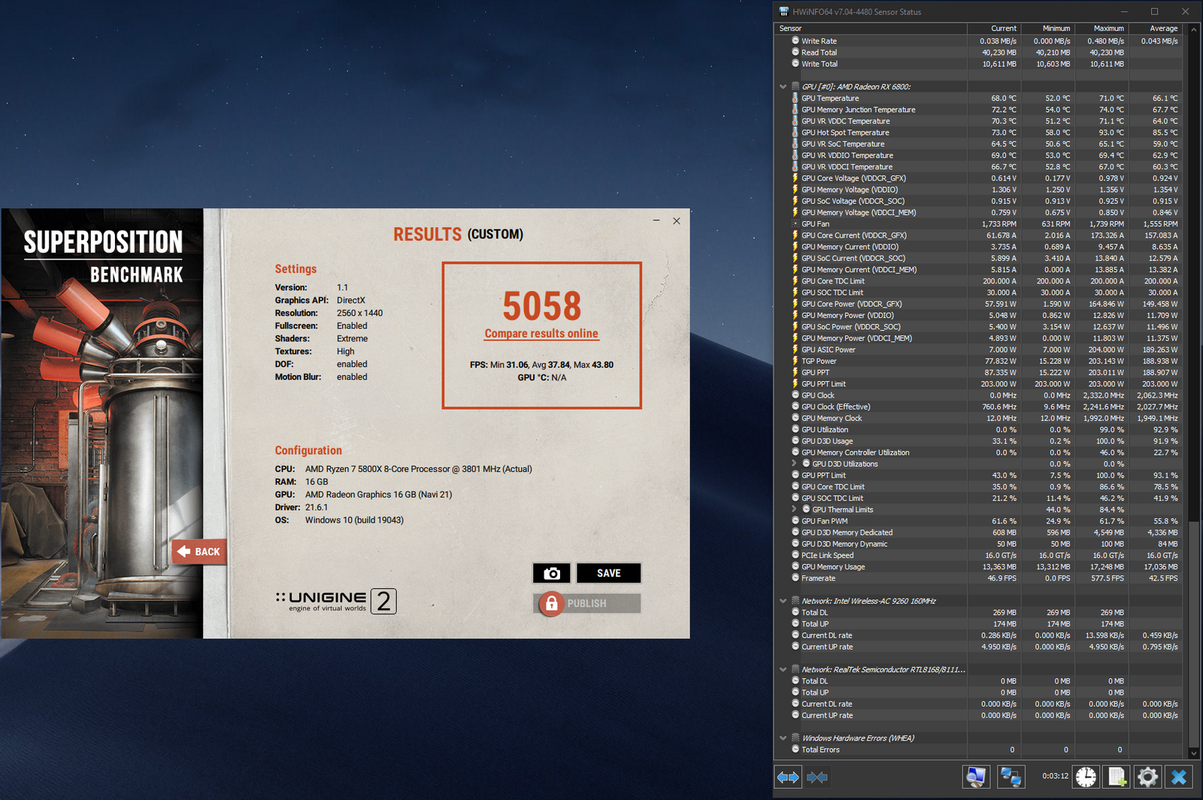Click the 5058 benchmark score

541,305
